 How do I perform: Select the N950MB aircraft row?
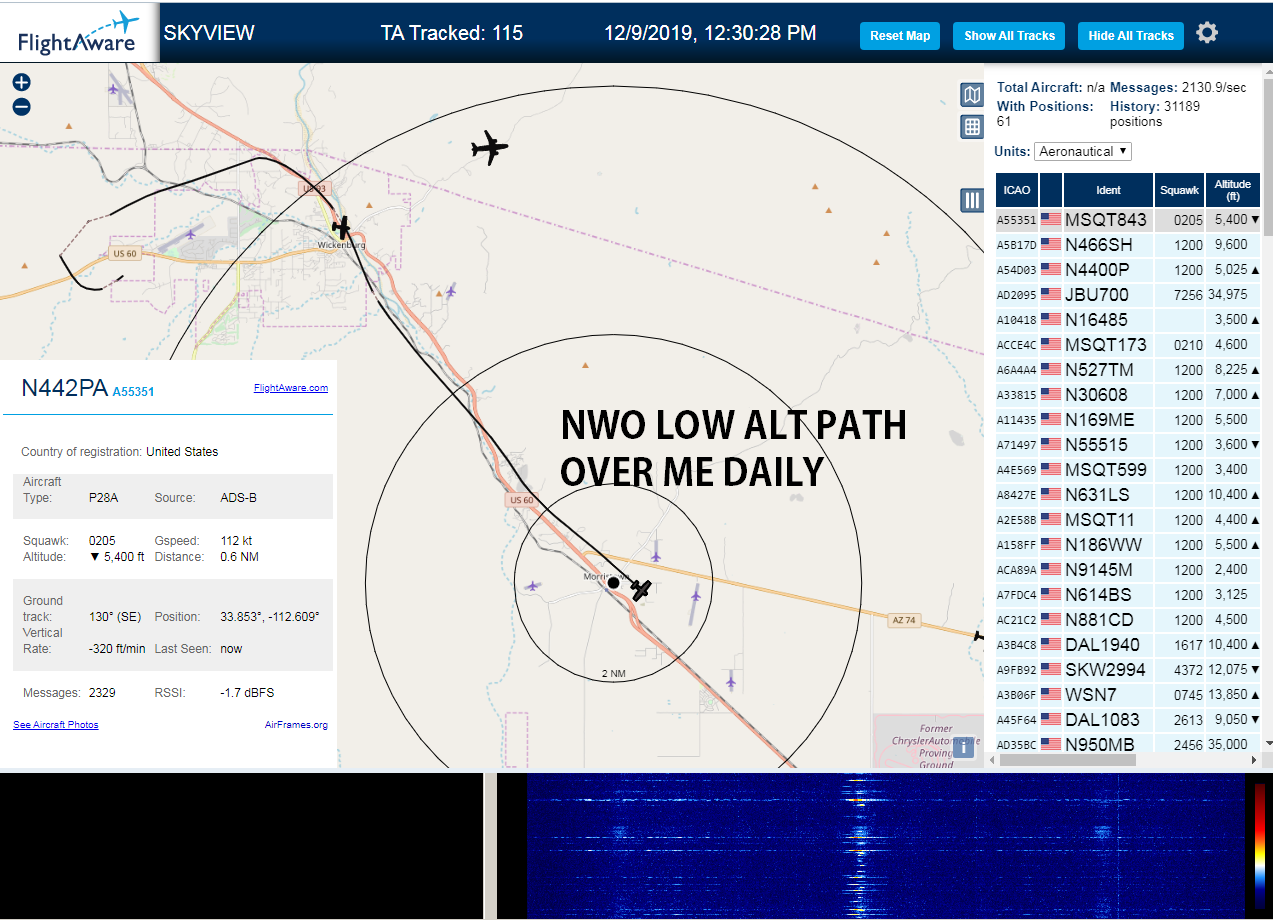[1128, 744]
